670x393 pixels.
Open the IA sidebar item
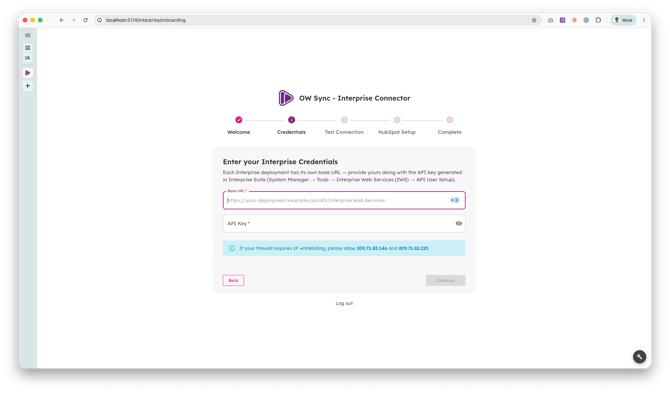(x=27, y=58)
